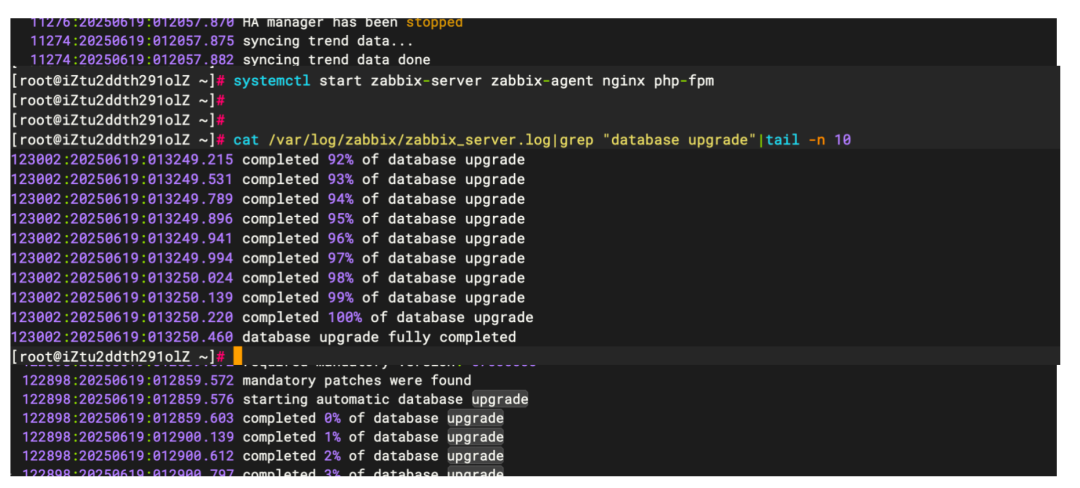Click the orange terminal cursor block

(x=238, y=356)
